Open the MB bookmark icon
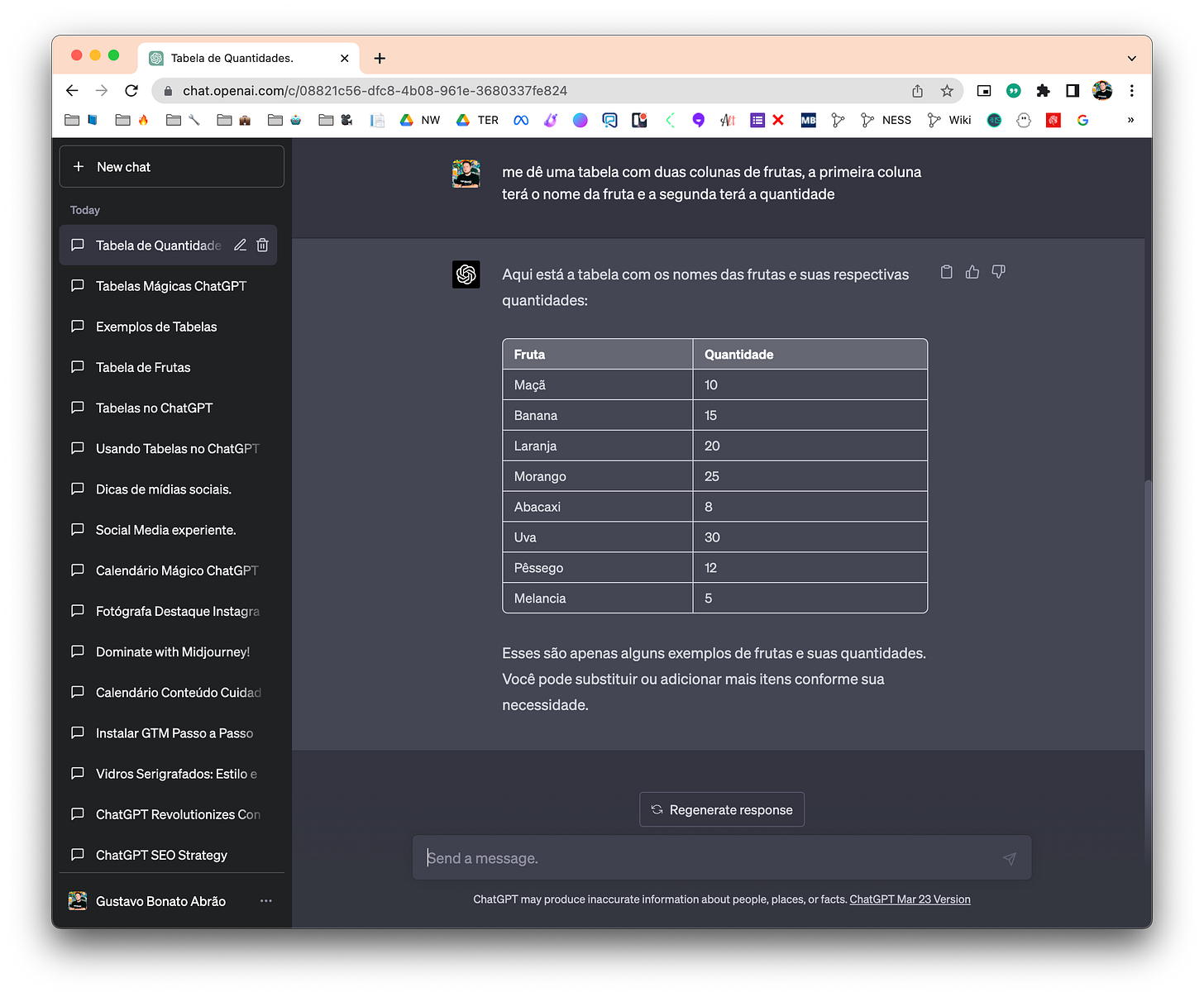Image resolution: width=1204 pixels, height=997 pixels. 808,120
